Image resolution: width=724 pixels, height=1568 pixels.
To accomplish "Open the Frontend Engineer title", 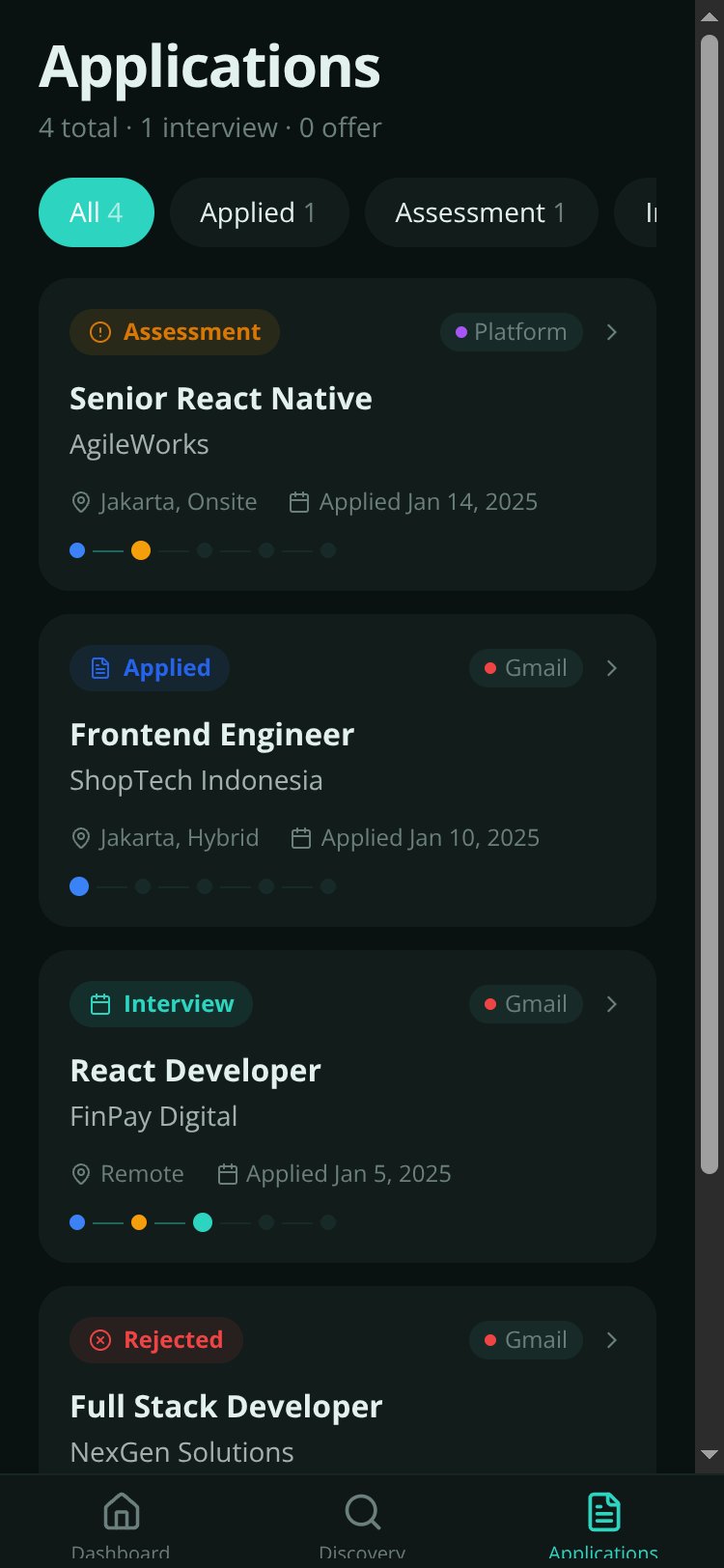I will coord(212,735).
